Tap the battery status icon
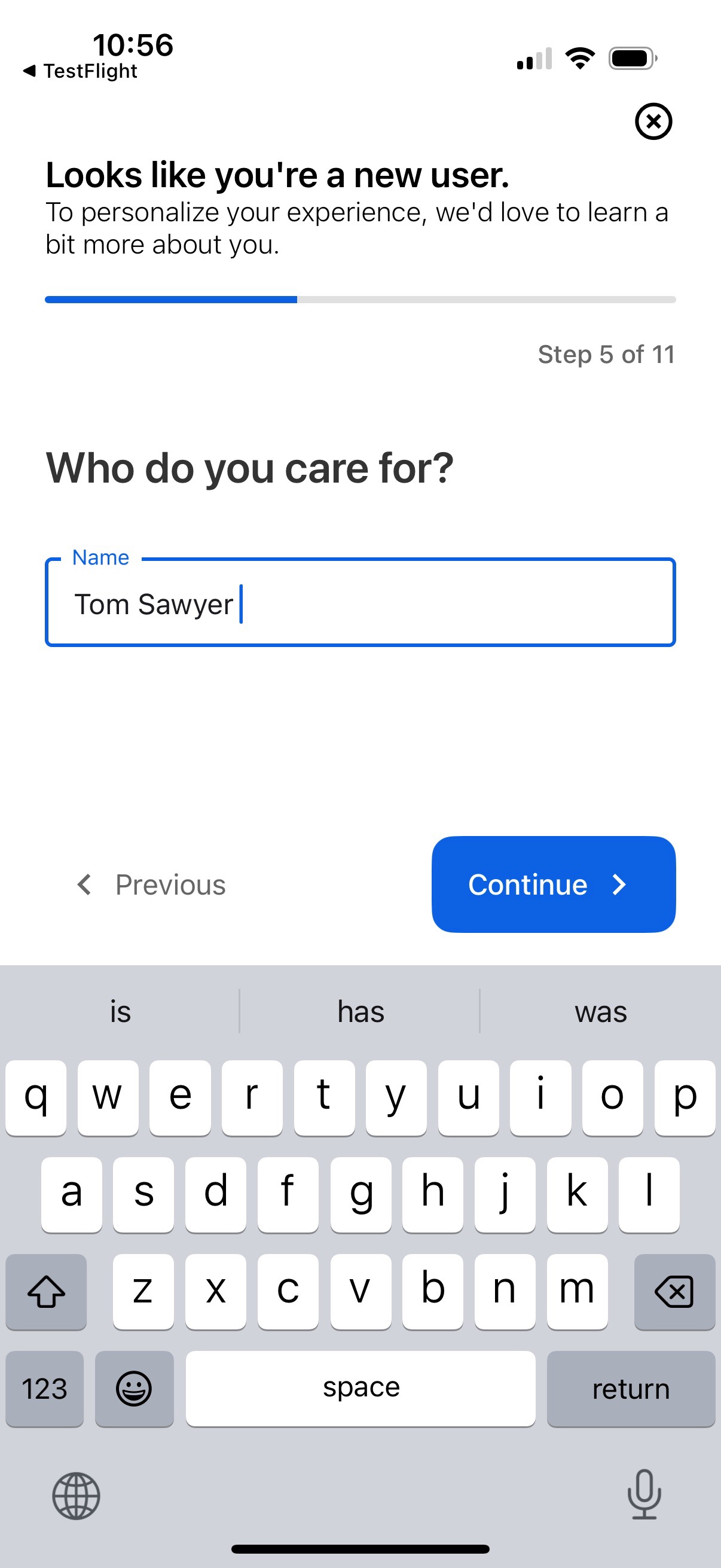This screenshot has height=1568, width=721. (632, 59)
